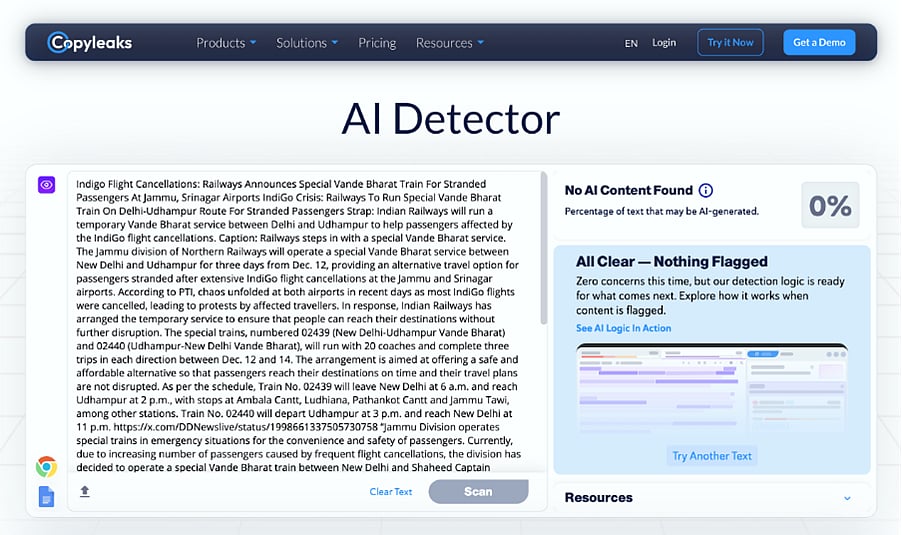
Task: Click the info icon beside No AI Content Found
Action: (x=706, y=190)
